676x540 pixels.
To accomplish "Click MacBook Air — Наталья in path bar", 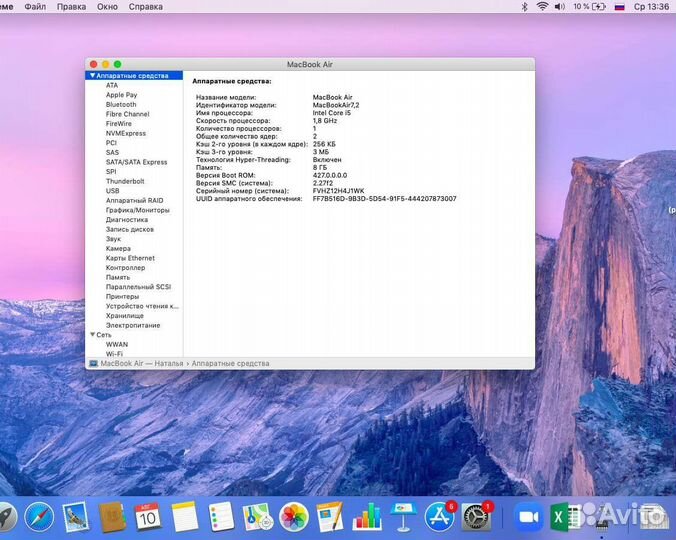I will pyautogui.click(x=141, y=363).
